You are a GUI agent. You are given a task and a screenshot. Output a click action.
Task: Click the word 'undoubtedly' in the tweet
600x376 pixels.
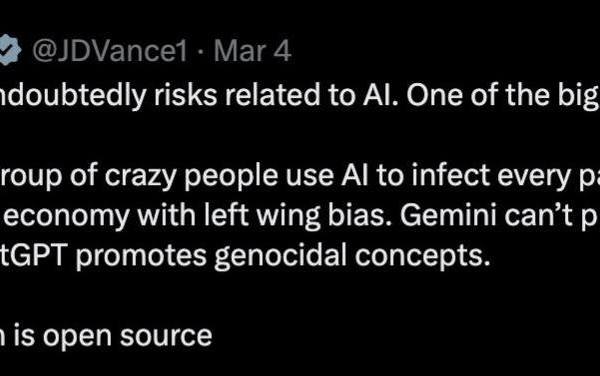73,95
